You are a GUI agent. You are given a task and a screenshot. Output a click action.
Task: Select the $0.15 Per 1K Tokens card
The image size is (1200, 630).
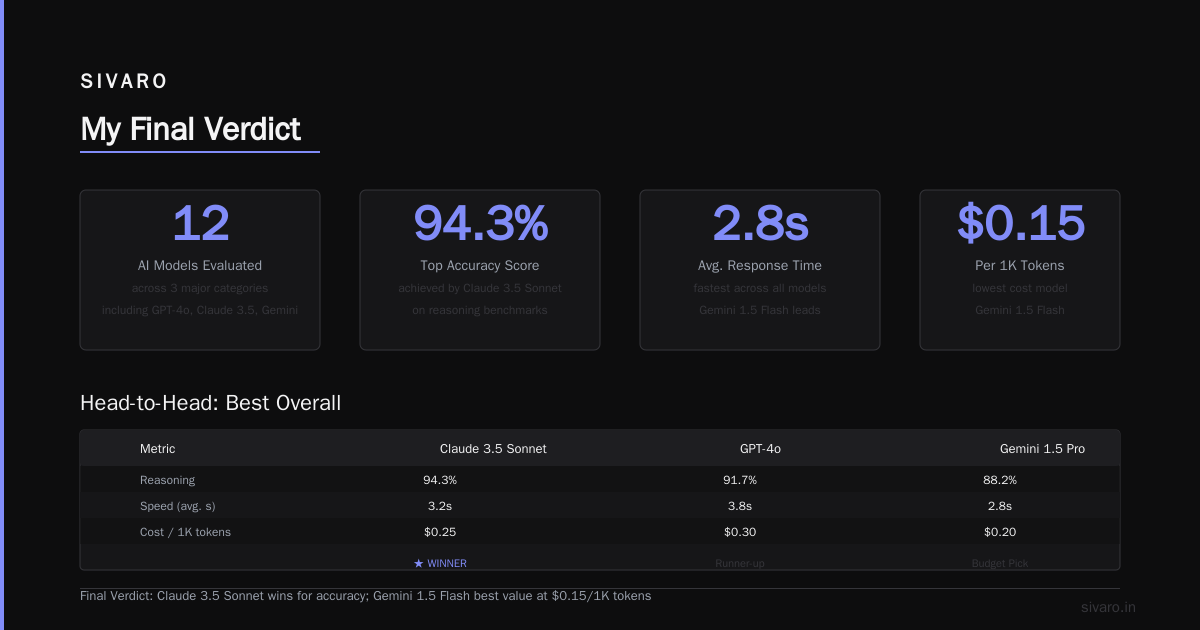tap(1020, 270)
